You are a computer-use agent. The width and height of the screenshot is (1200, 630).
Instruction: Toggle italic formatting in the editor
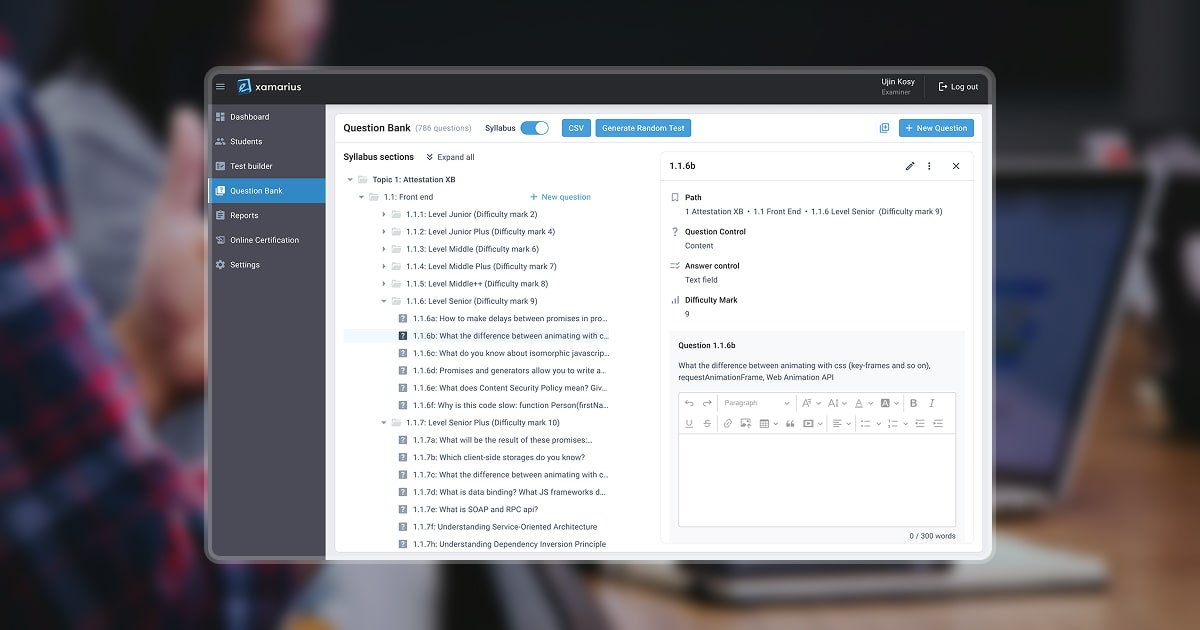coord(932,403)
